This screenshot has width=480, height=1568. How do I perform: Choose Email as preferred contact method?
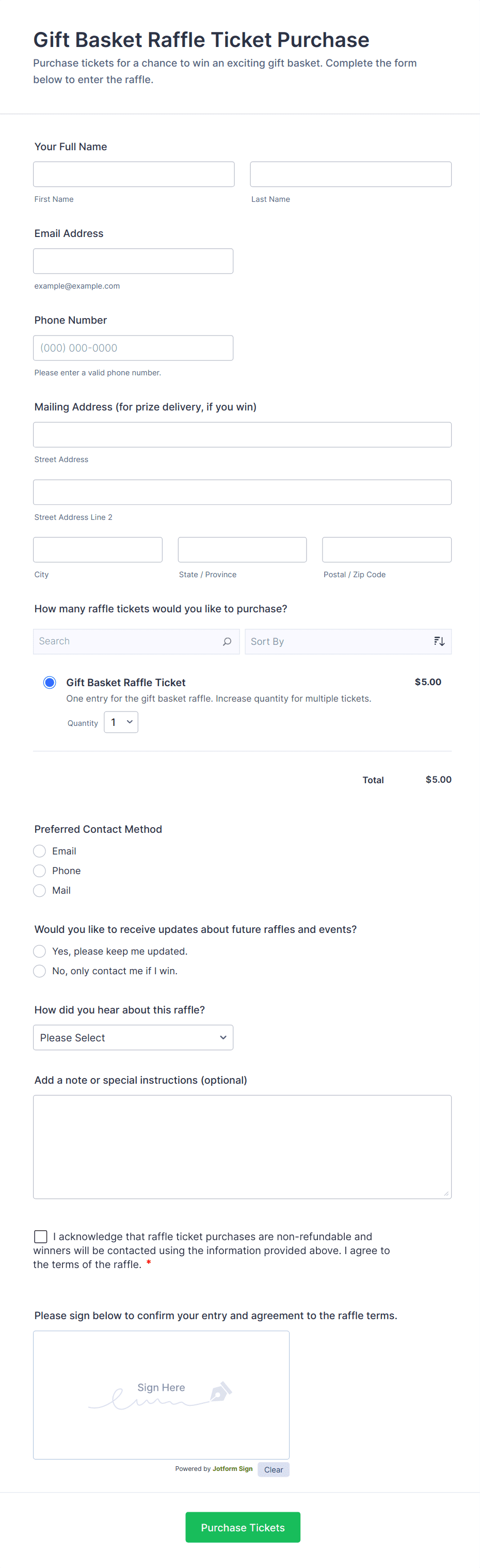point(40,851)
